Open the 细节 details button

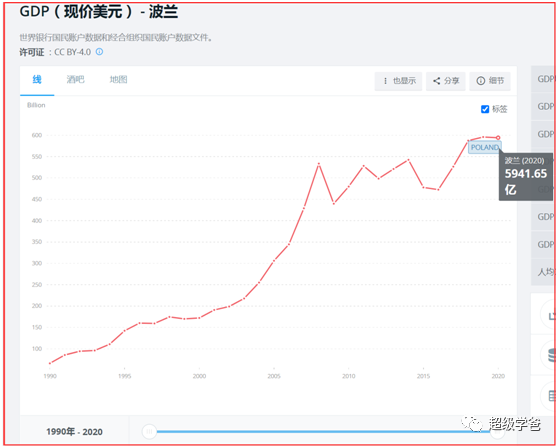point(490,81)
